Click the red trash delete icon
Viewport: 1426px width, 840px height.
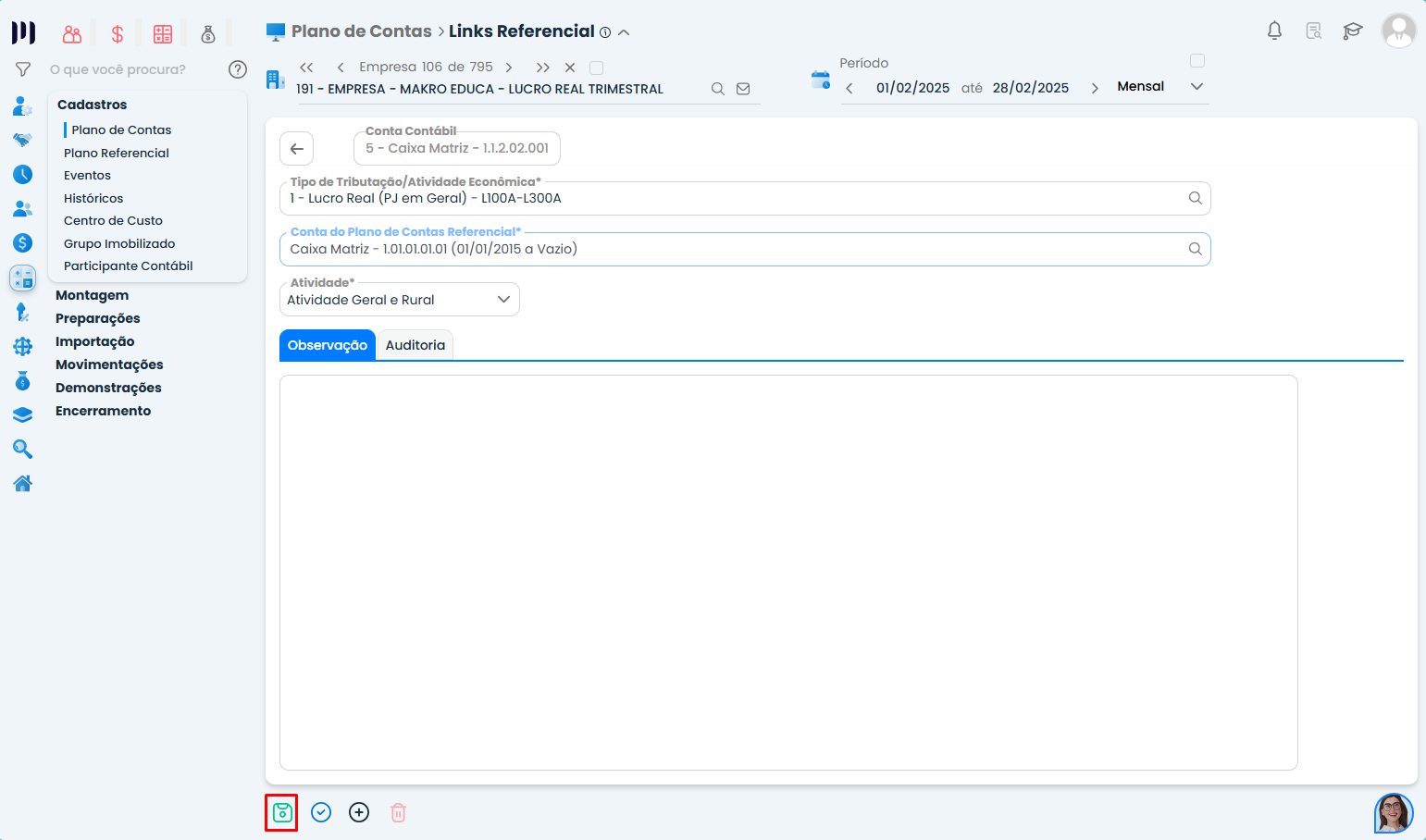click(398, 812)
